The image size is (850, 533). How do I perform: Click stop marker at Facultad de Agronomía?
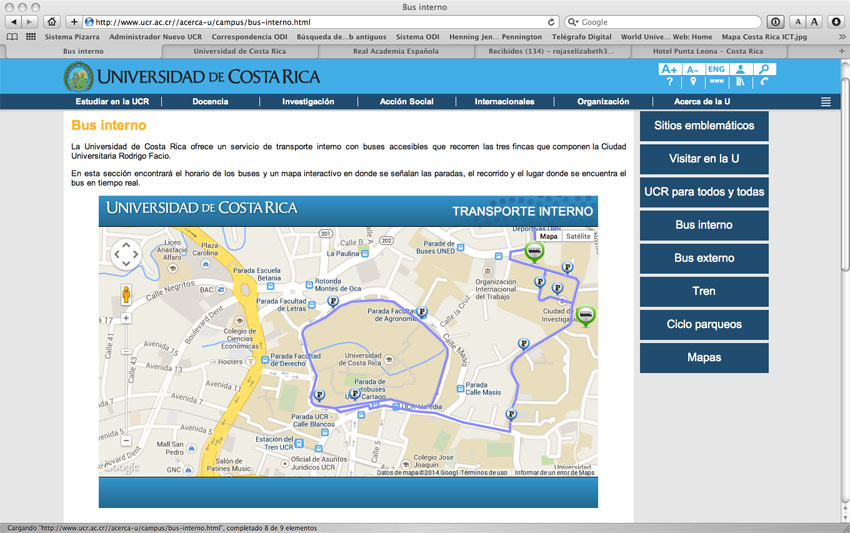[422, 312]
